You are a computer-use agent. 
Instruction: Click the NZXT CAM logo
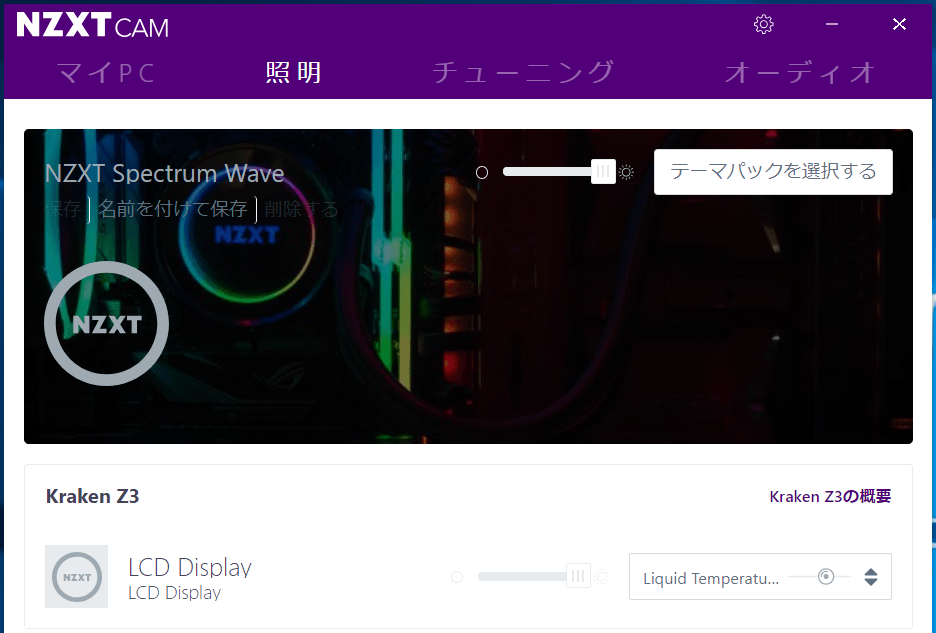[x=93, y=25]
